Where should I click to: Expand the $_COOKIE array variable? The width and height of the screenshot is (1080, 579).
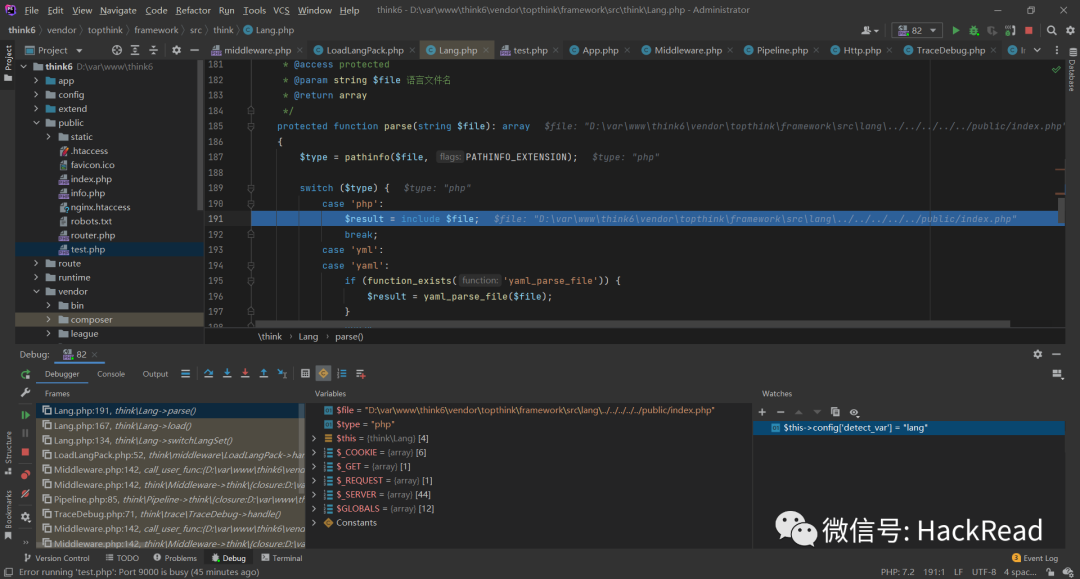pyautogui.click(x=315, y=452)
